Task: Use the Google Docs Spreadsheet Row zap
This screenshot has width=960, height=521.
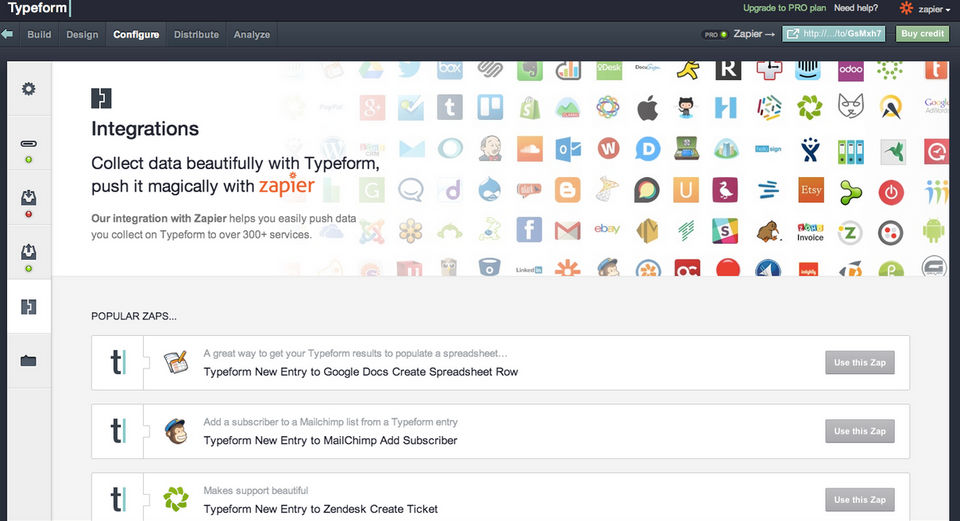Action: click(x=860, y=362)
